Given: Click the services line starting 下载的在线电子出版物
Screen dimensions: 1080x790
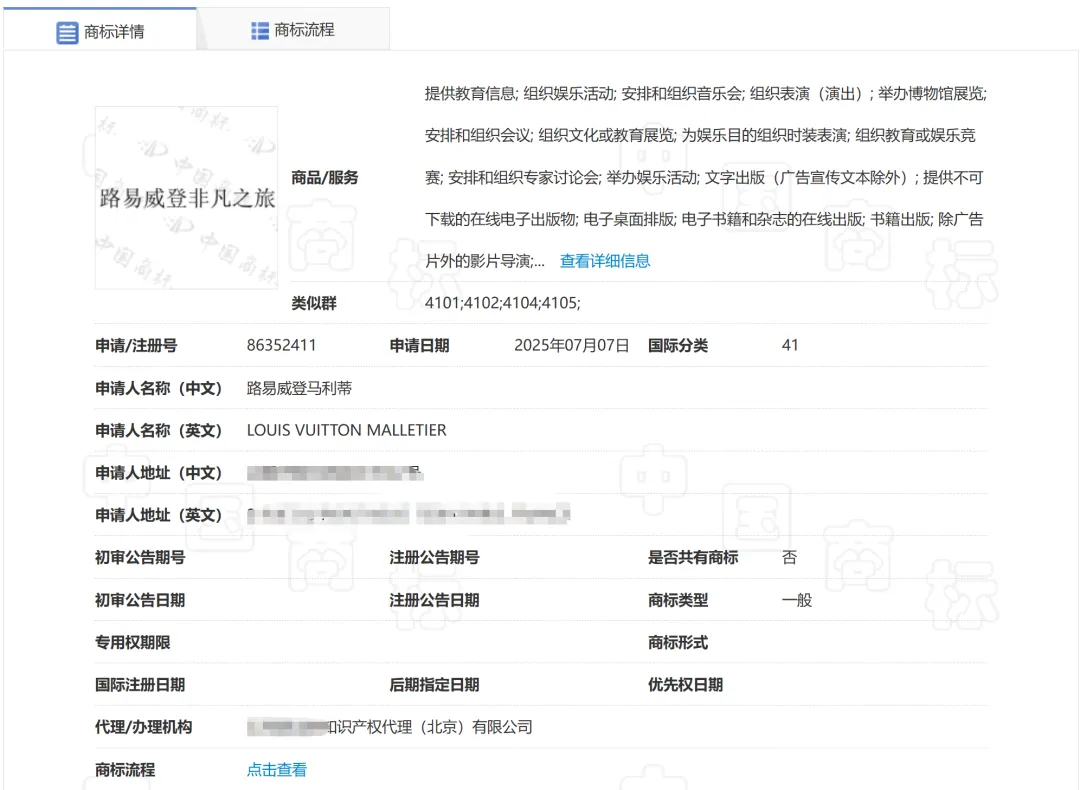Looking at the screenshot, I should [704, 220].
